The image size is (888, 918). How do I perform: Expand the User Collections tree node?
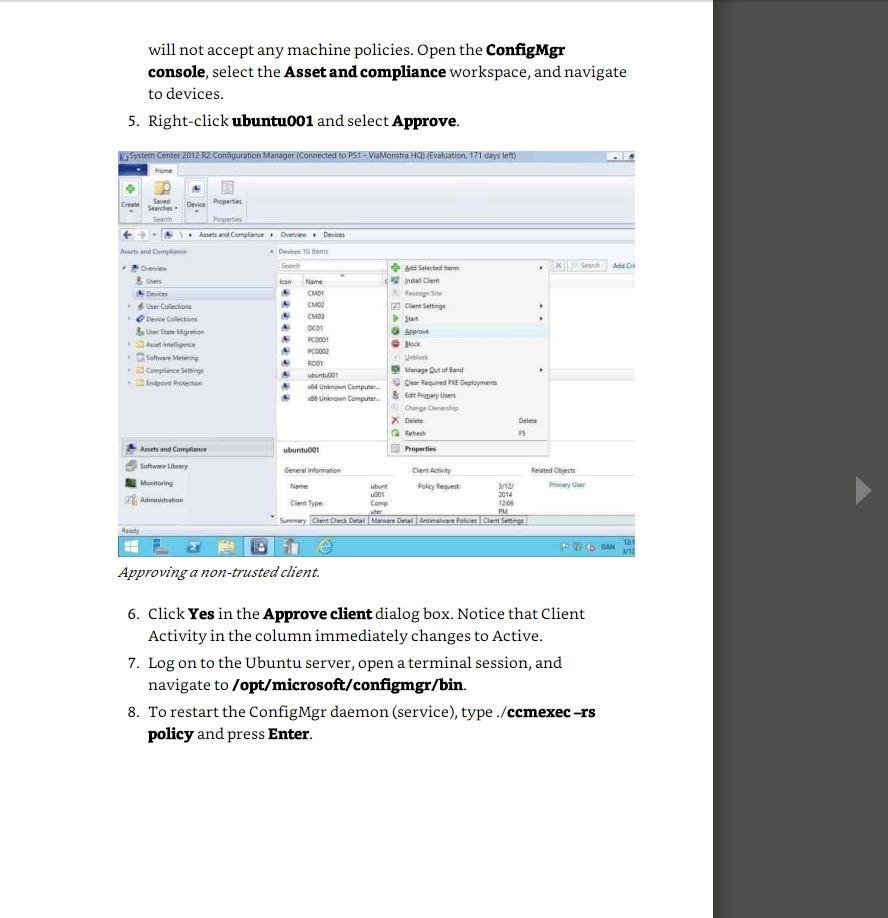tap(129, 307)
